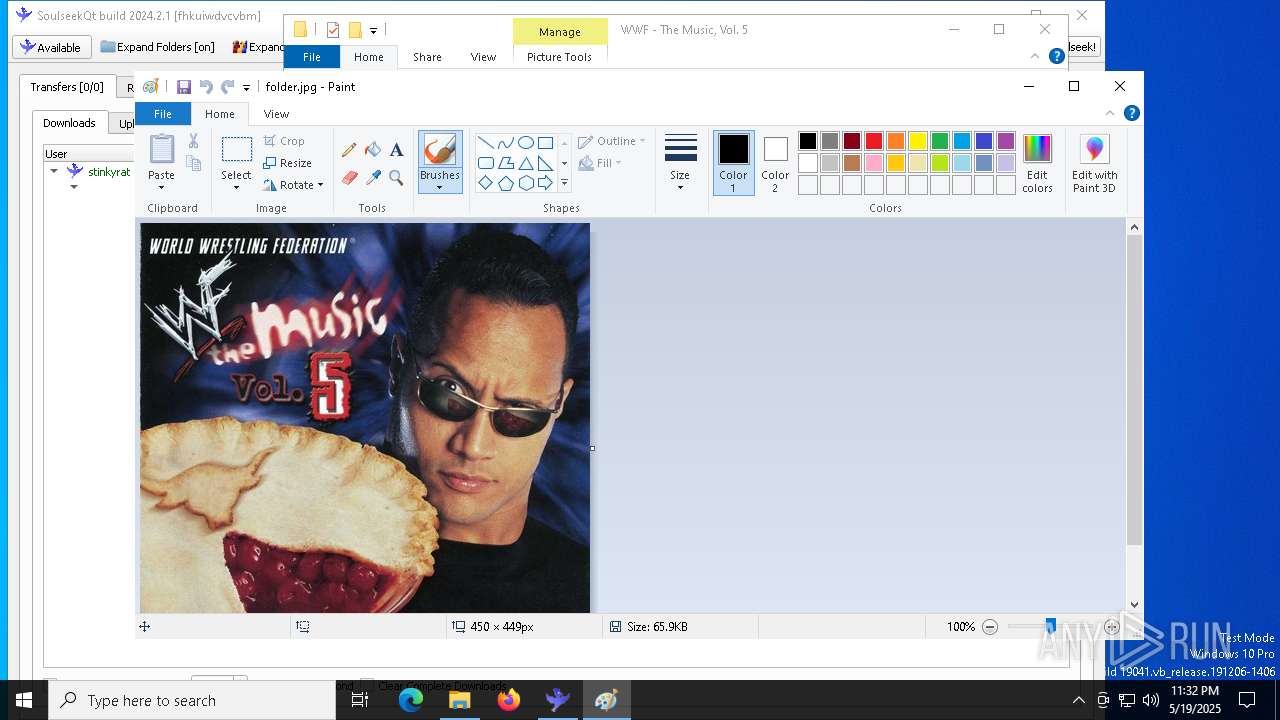Select the Pencil tool in Paint
This screenshot has height=720, width=1280.
349,150
